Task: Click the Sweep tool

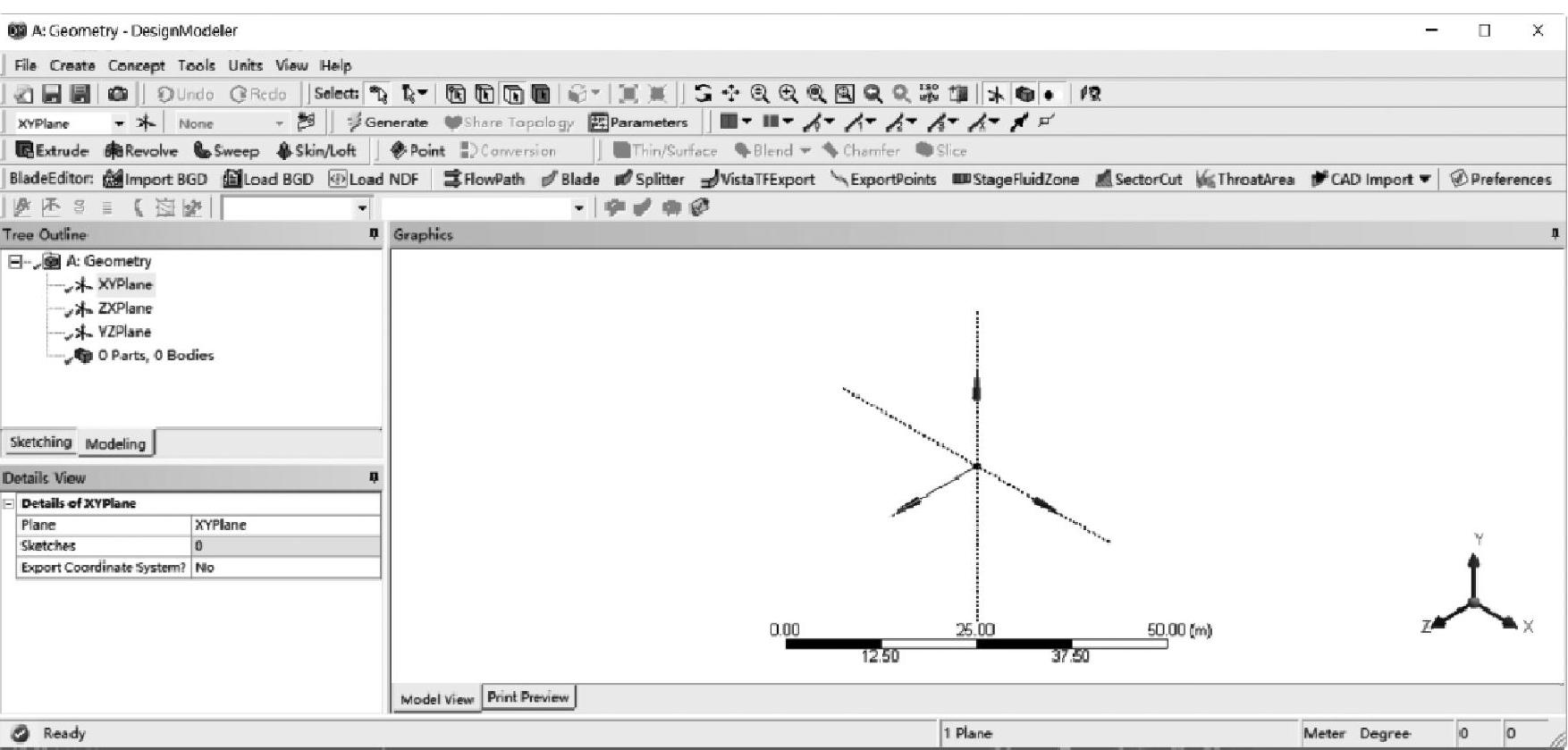Action: point(226,150)
